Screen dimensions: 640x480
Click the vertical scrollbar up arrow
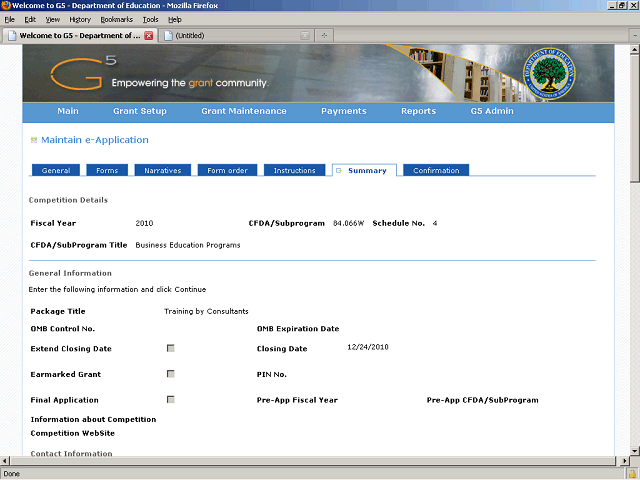pyautogui.click(x=635, y=50)
